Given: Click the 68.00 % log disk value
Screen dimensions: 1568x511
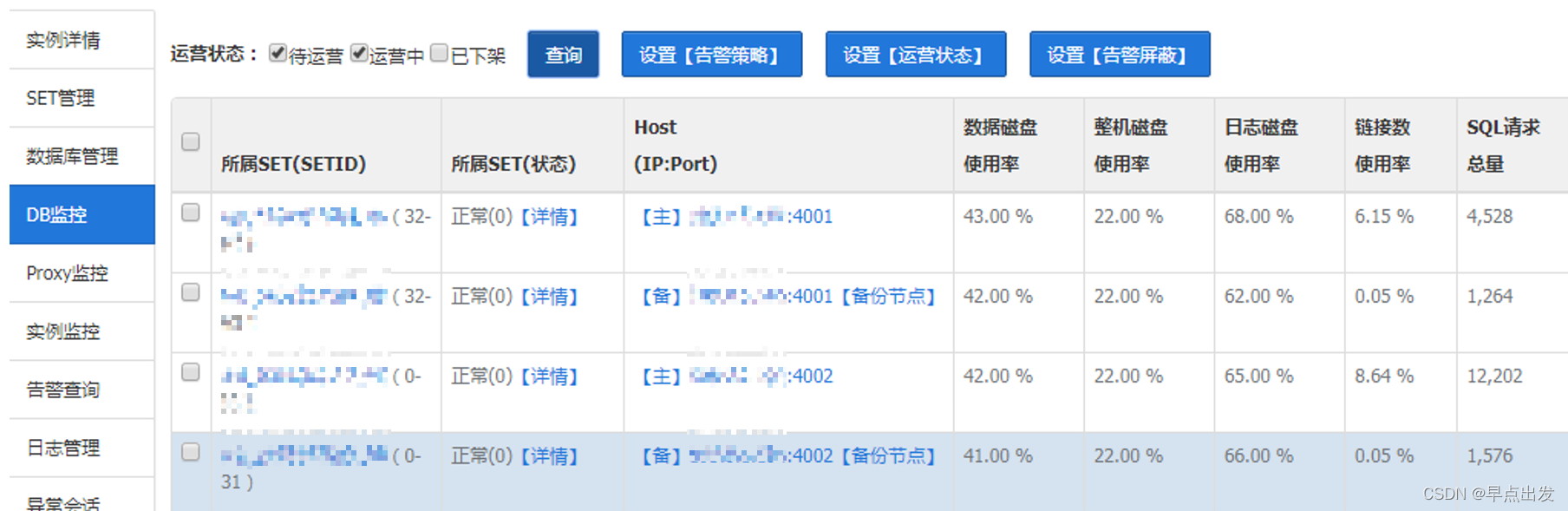Looking at the screenshot, I should pos(1258,217).
